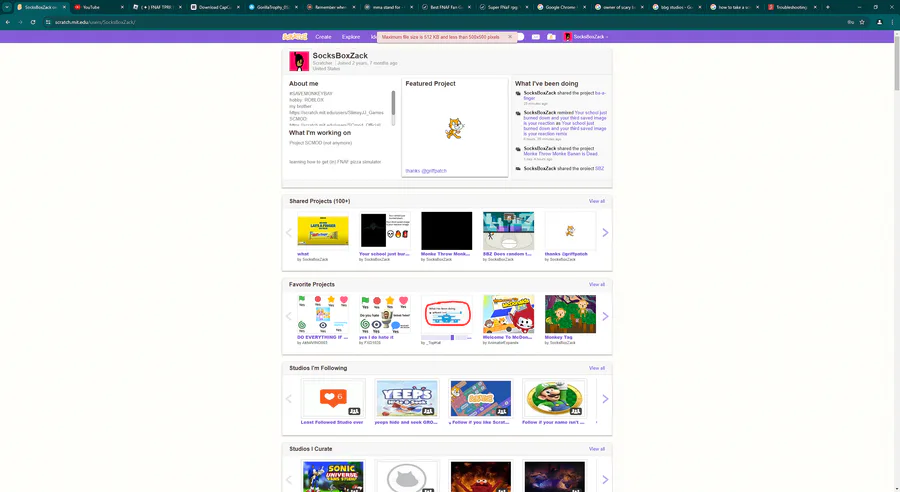The width and height of the screenshot is (900, 492).
Task: Open the tab search chevron in Chrome
Action: tap(7, 7)
